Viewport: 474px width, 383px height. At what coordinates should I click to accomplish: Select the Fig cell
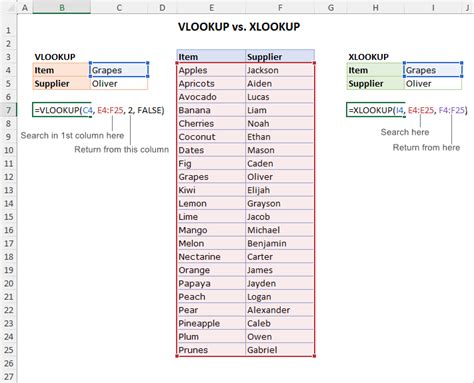[x=211, y=163]
